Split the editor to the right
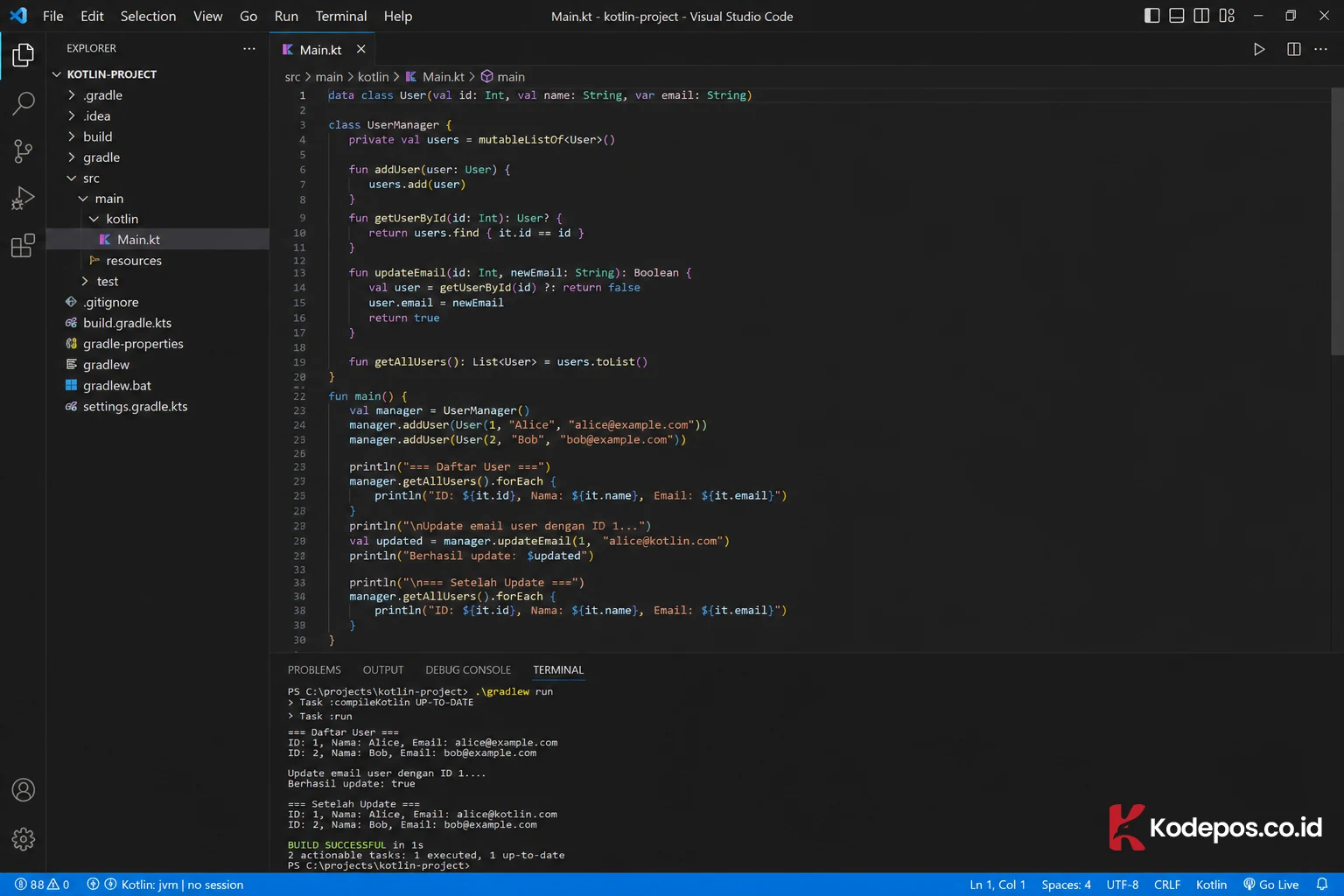 [1293, 49]
